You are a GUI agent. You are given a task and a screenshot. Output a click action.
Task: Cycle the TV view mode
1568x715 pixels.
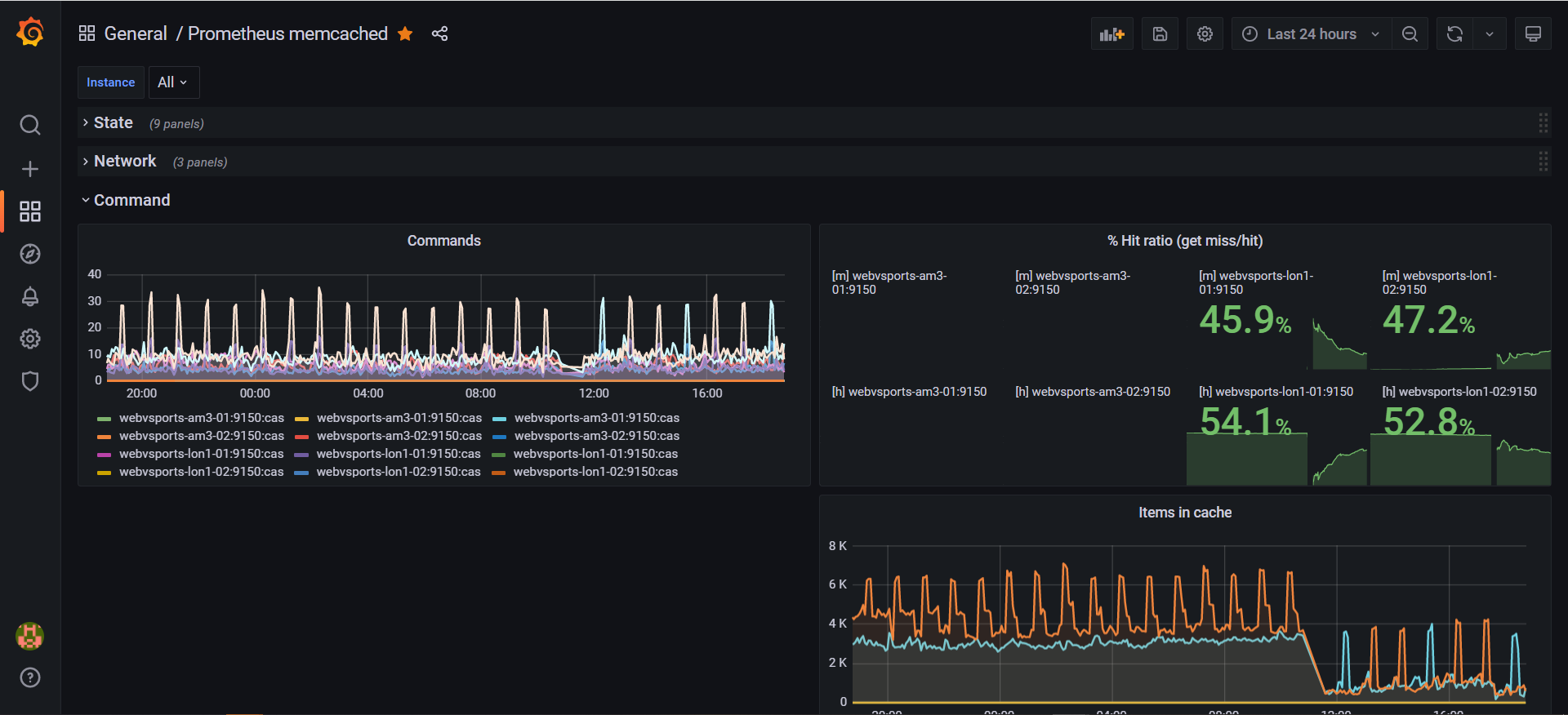click(x=1533, y=34)
